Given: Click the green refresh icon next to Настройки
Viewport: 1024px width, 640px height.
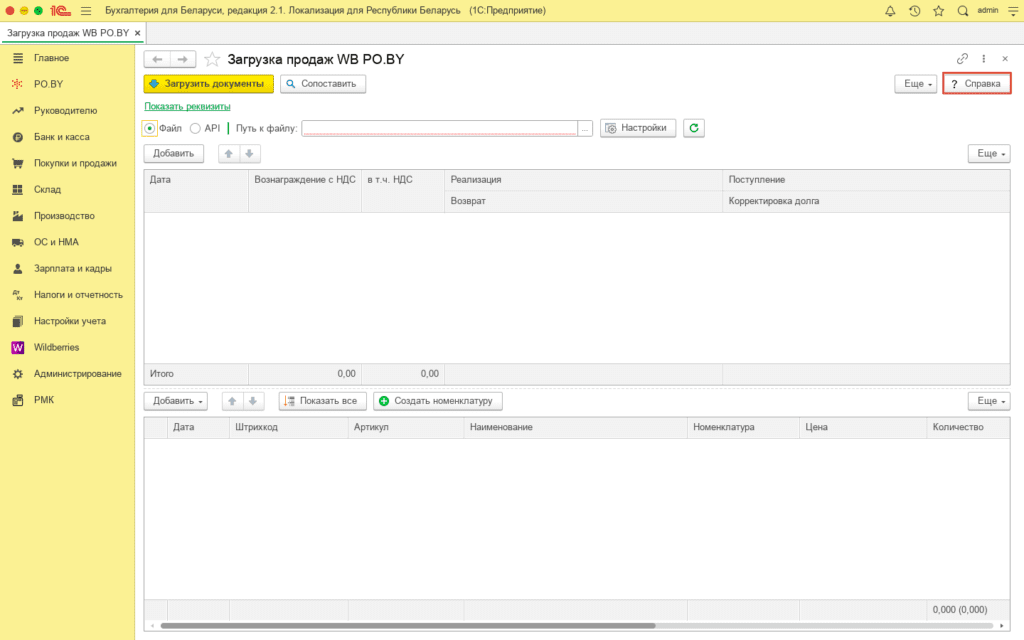Looking at the screenshot, I should coord(695,128).
